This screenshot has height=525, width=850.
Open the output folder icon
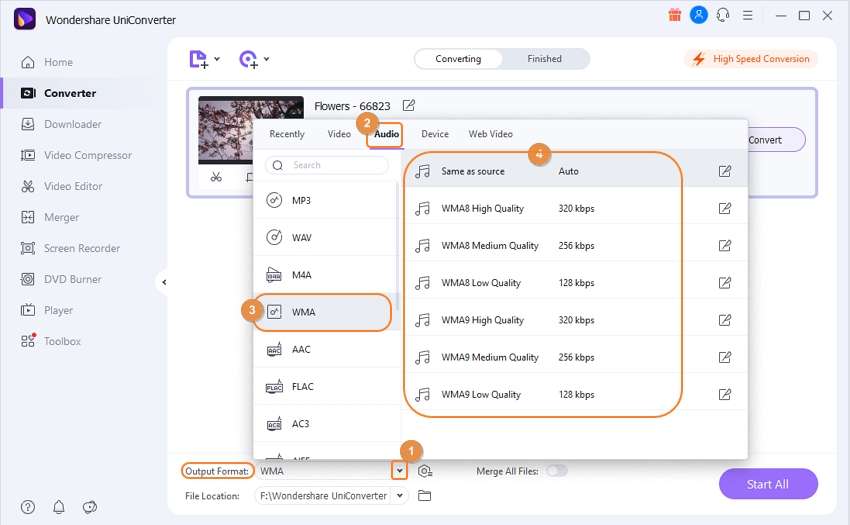click(424, 496)
